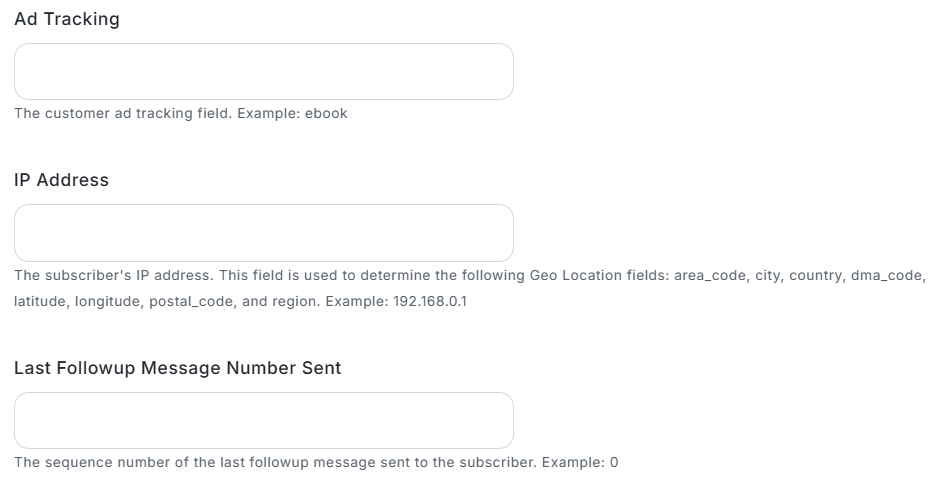Click the Ad Tracking input field
Viewport: 943px width, 501px height.
[x=263, y=71]
